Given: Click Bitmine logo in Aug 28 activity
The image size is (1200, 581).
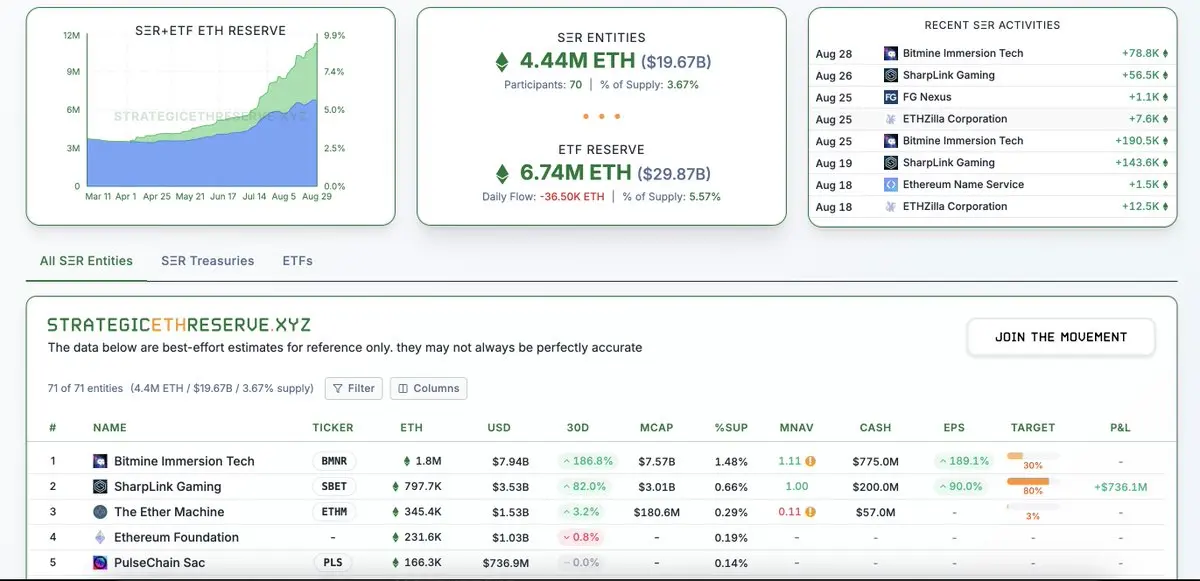Looking at the screenshot, I should 891,53.
